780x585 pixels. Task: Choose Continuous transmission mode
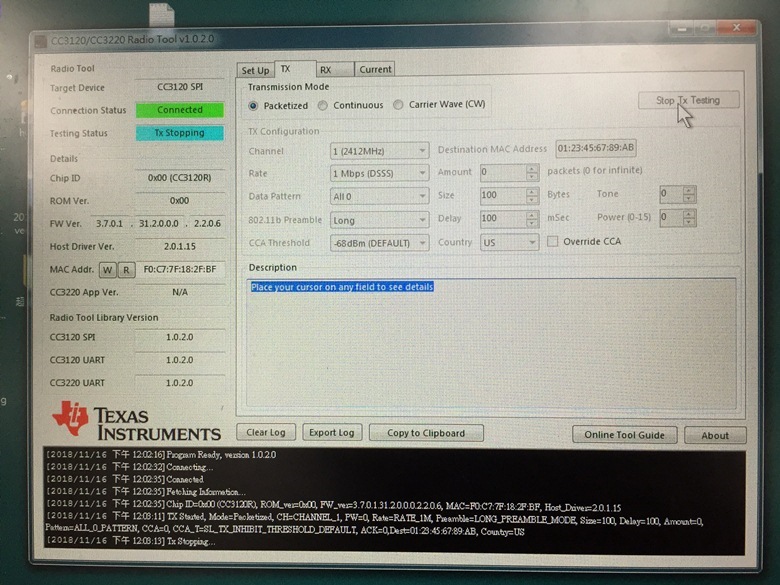[351, 105]
